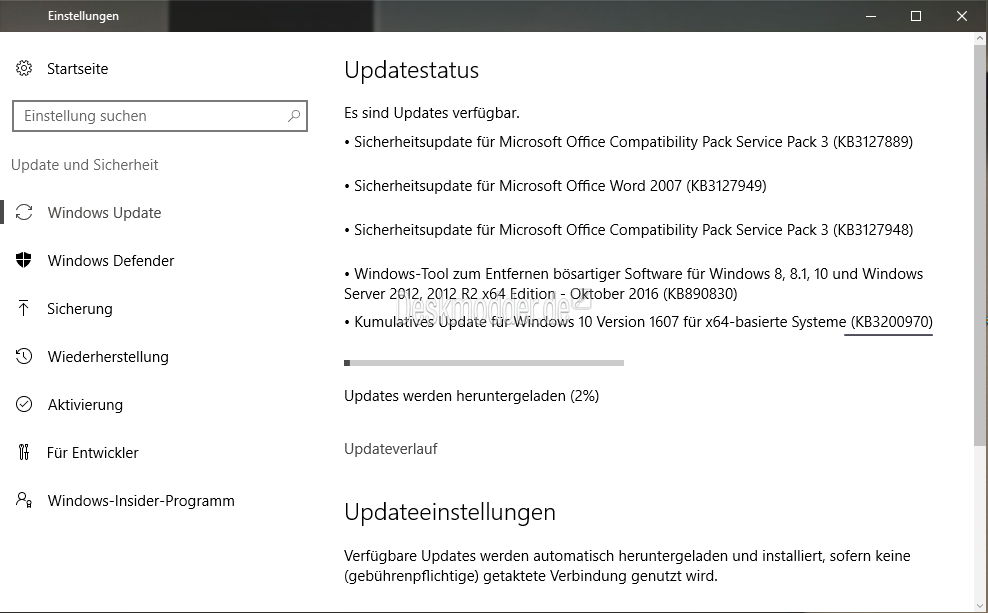This screenshot has height=613, width=988.
Task: Select the Word 2007 KB3127949 update entry
Action: 555,186
